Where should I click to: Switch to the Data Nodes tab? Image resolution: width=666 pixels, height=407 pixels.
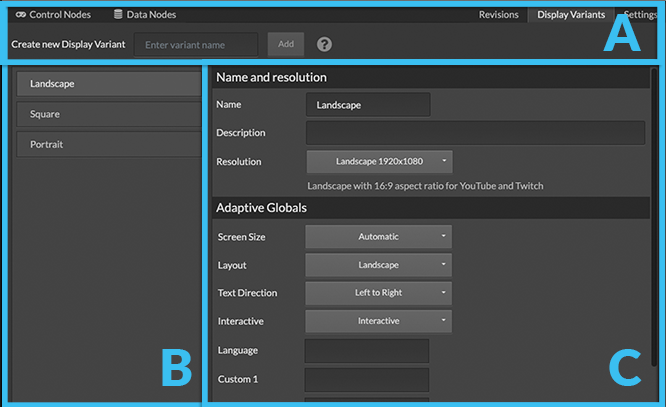[x=145, y=14]
